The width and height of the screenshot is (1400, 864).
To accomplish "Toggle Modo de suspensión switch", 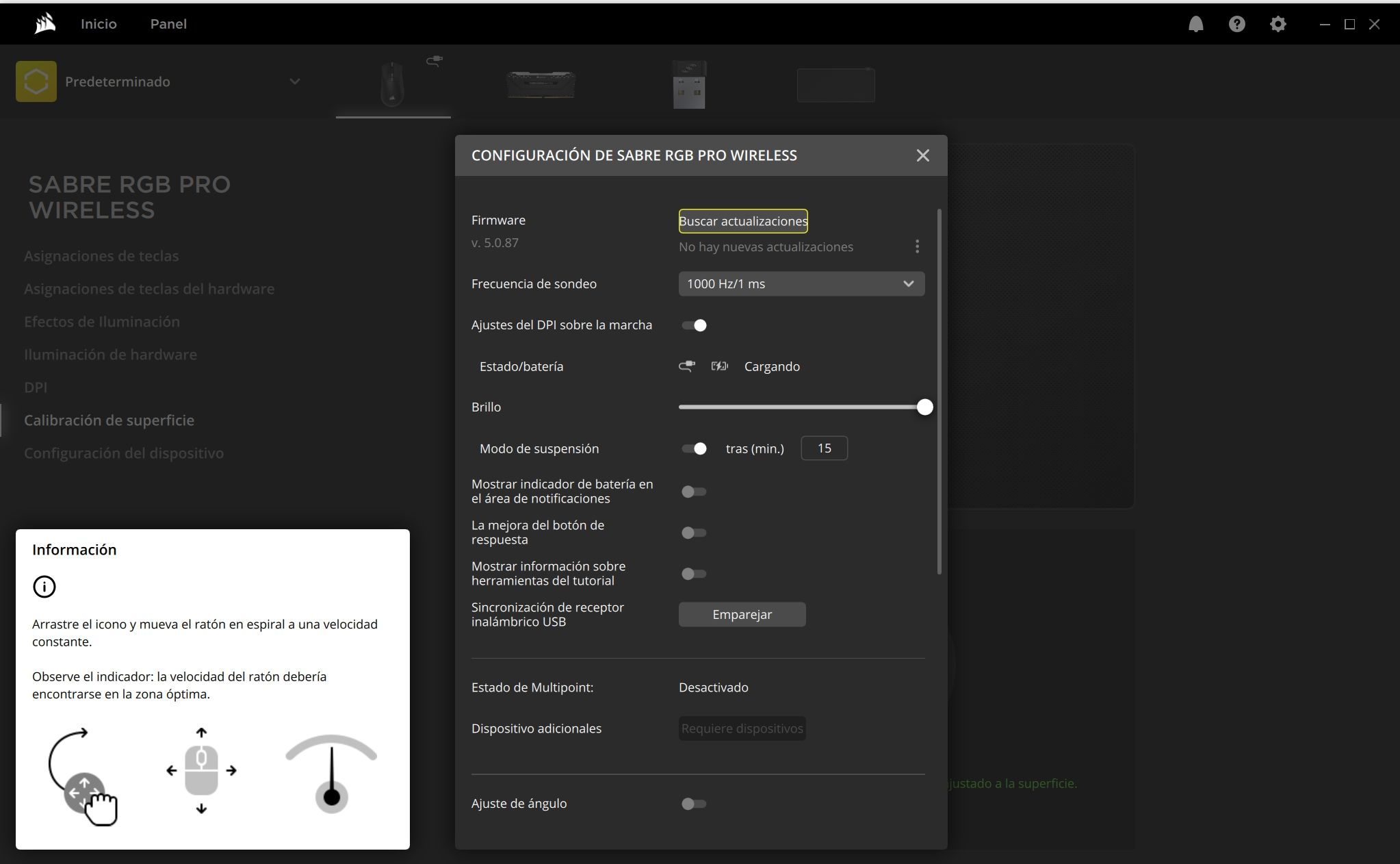I will click(694, 448).
